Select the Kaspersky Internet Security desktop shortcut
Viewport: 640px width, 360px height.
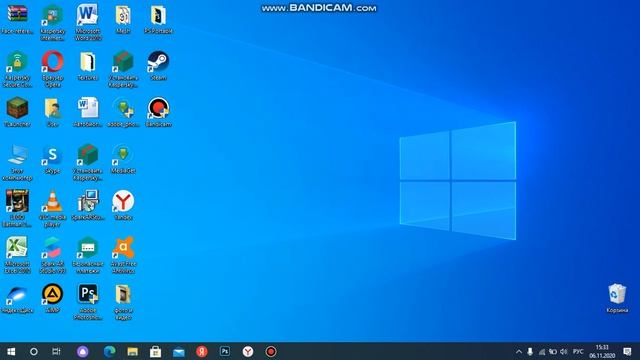coord(52,23)
